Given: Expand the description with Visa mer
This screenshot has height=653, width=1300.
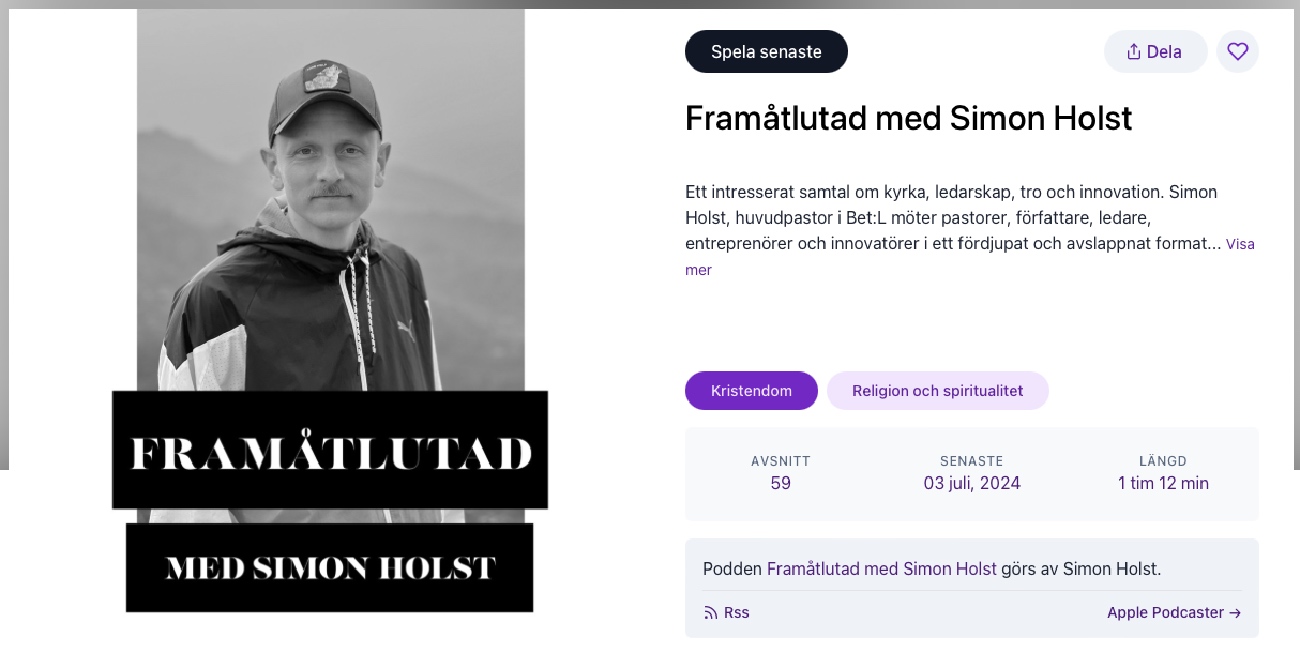Looking at the screenshot, I should pyautogui.click(x=1239, y=245).
